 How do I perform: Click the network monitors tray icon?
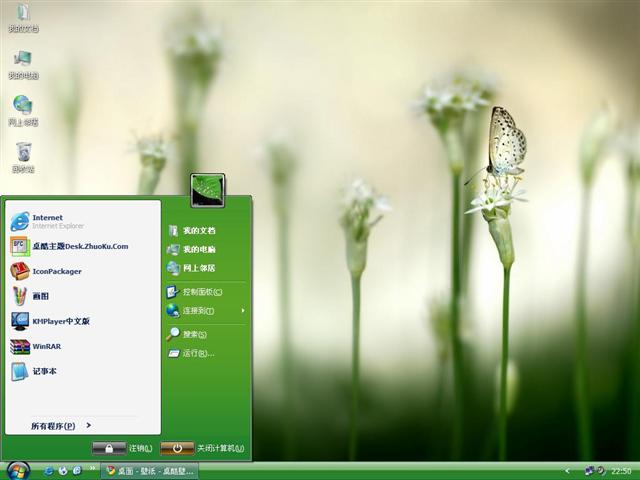pyautogui.click(x=589, y=471)
